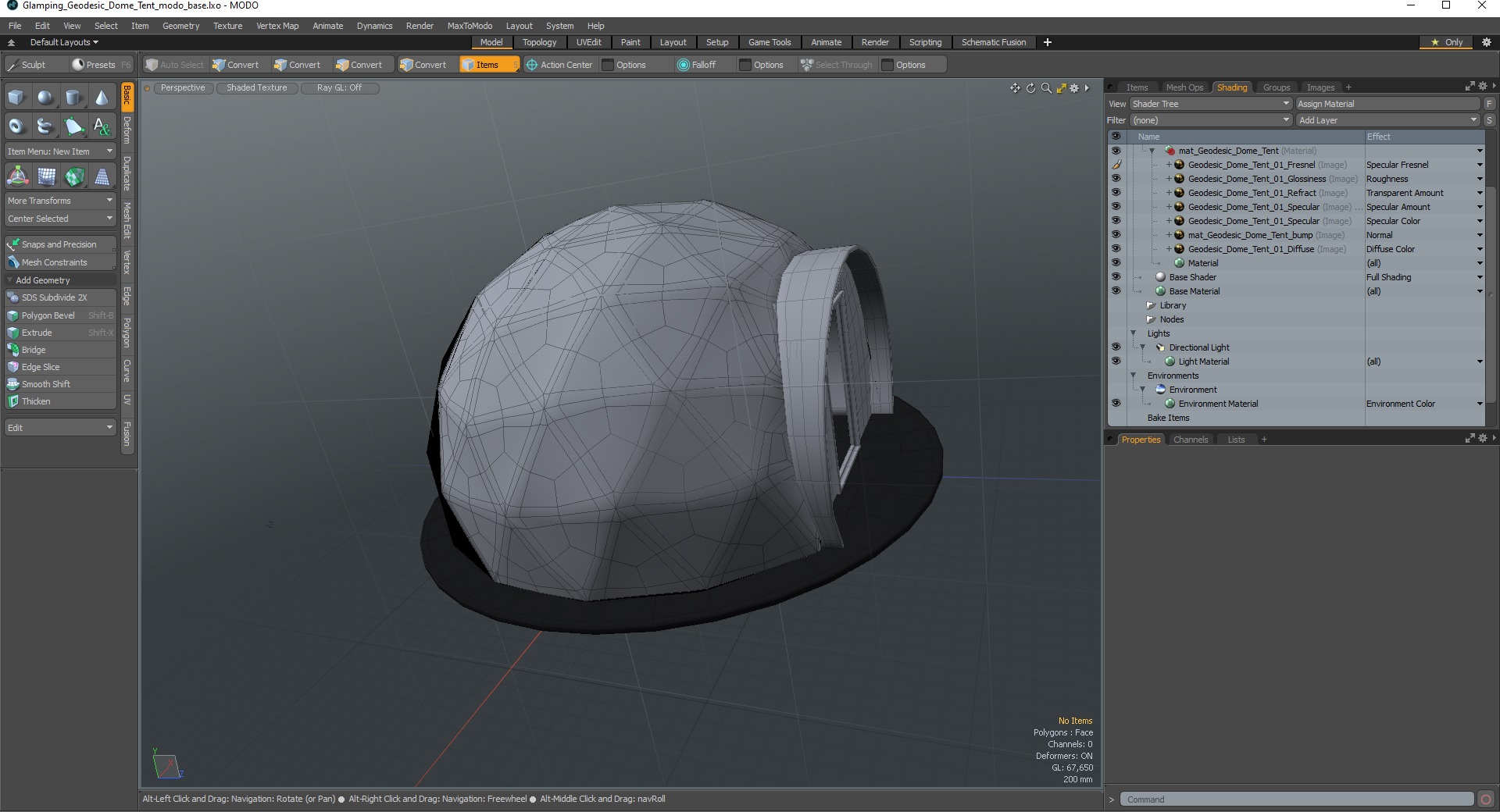Open the Center Selected dropdown
1500x812 pixels.
pos(60,219)
